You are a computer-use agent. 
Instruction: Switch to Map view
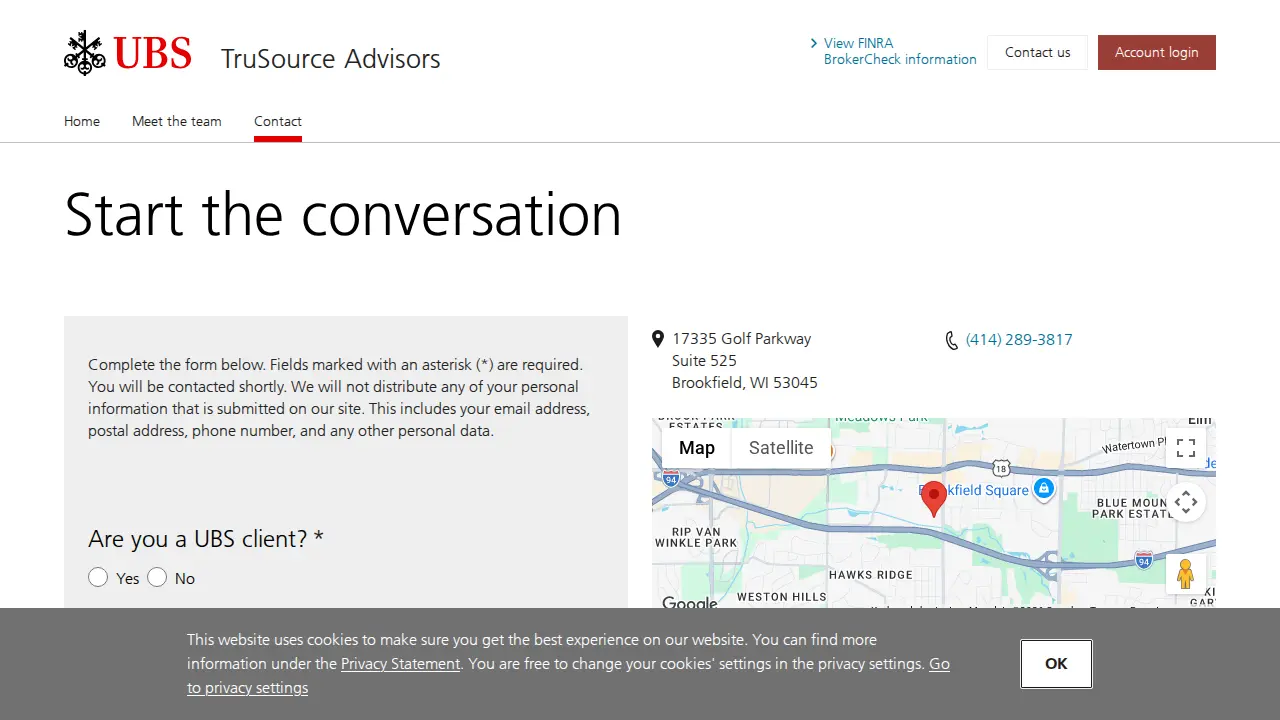[x=697, y=448]
